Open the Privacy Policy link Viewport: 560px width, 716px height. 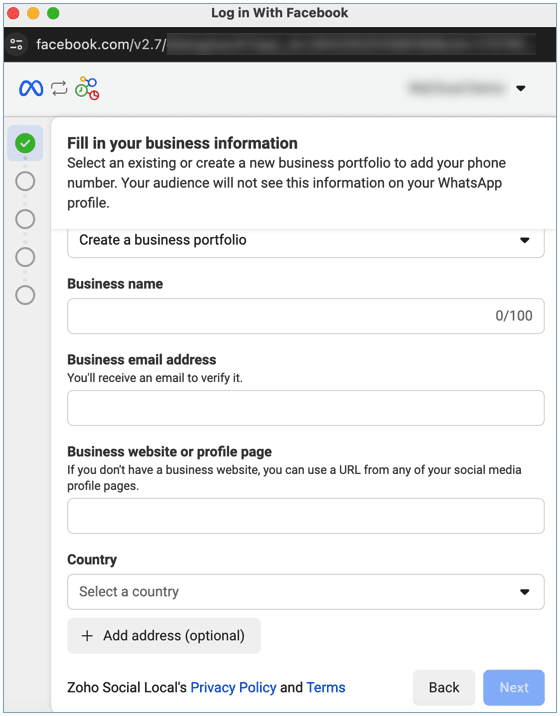point(233,688)
